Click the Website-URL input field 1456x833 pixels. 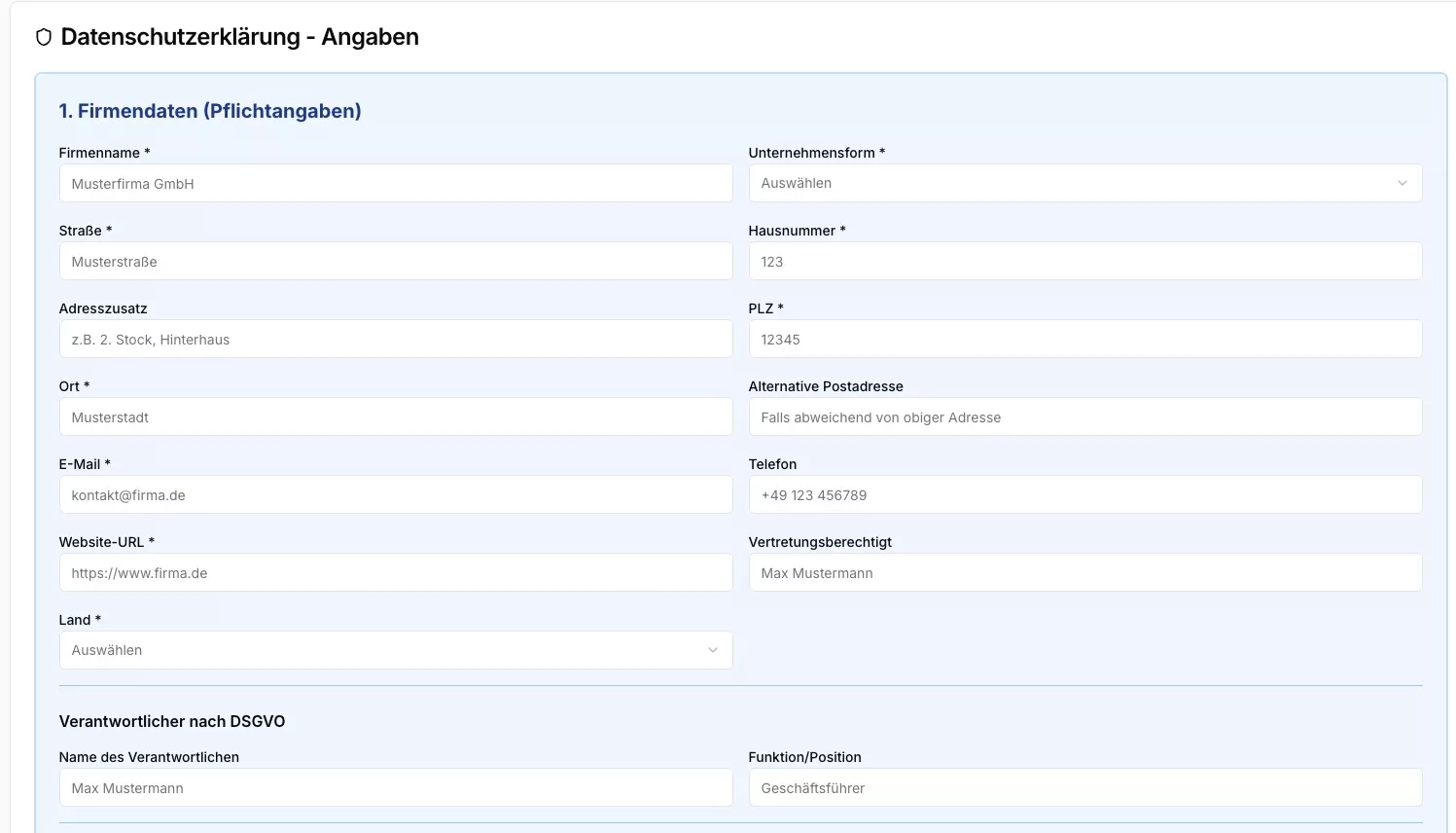395,573
